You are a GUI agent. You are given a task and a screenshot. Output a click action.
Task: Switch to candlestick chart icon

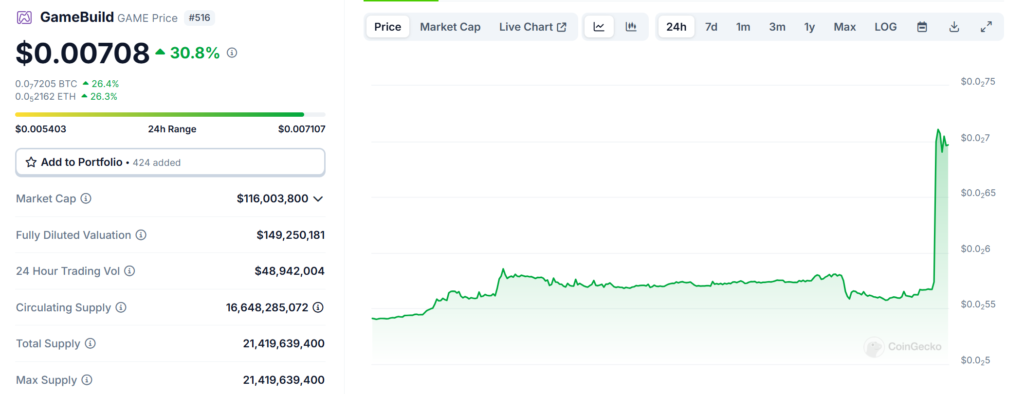631,27
